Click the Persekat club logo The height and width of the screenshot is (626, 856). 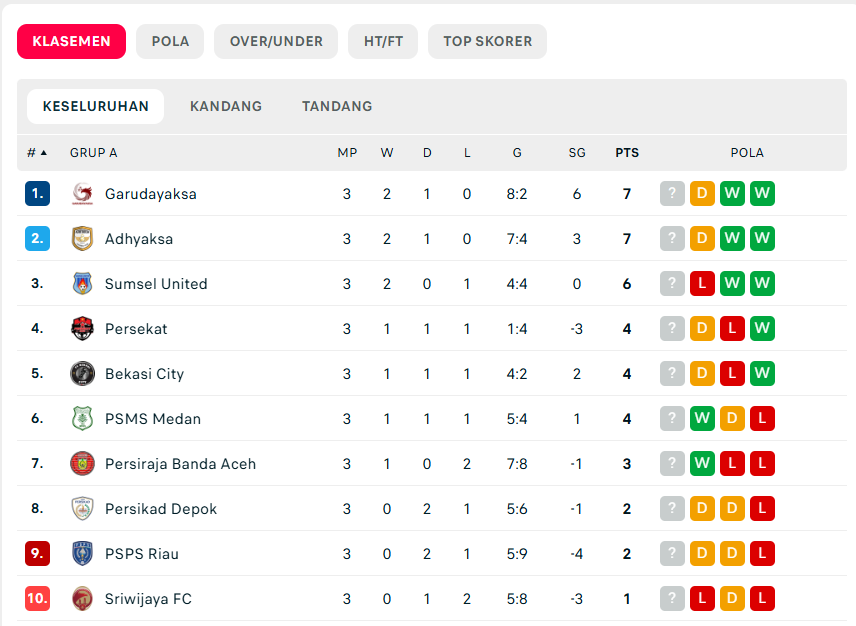click(82, 329)
